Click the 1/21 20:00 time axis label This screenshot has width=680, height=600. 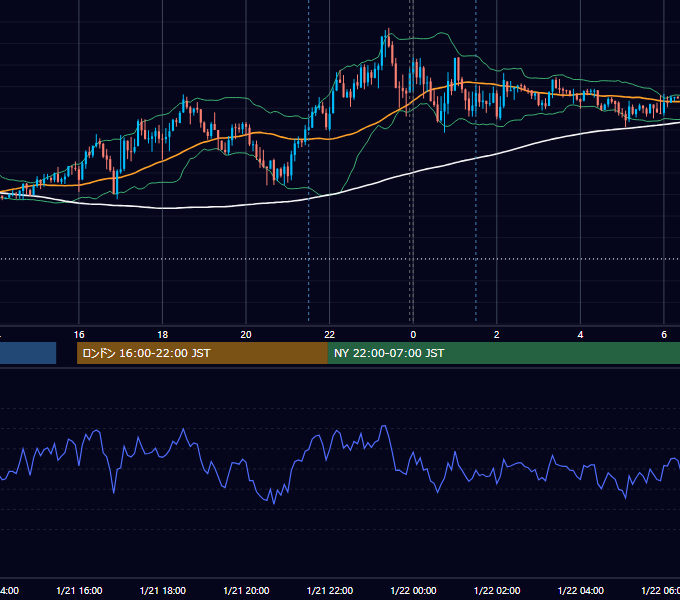tap(246, 590)
